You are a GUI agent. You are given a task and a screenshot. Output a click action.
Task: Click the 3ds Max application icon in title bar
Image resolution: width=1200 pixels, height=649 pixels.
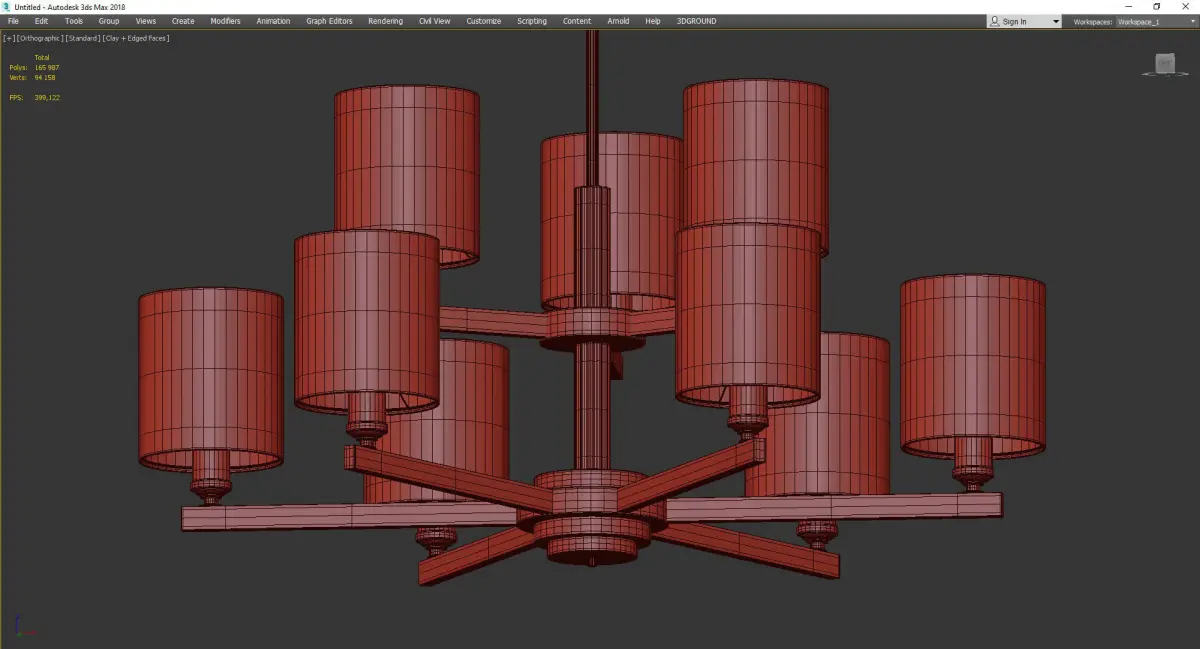coord(7,7)
